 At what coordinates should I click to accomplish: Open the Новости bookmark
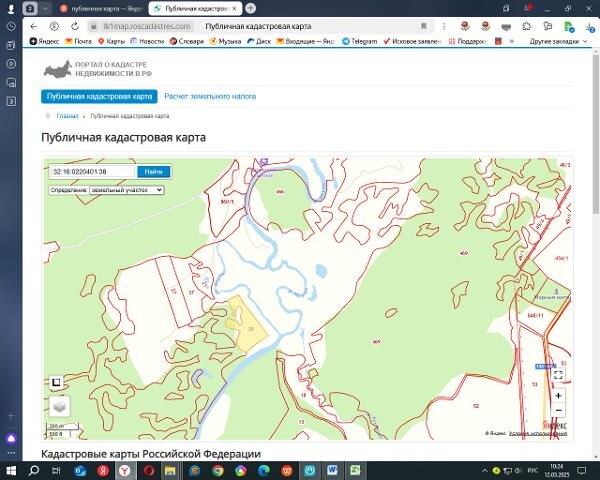tap(147, 41)
